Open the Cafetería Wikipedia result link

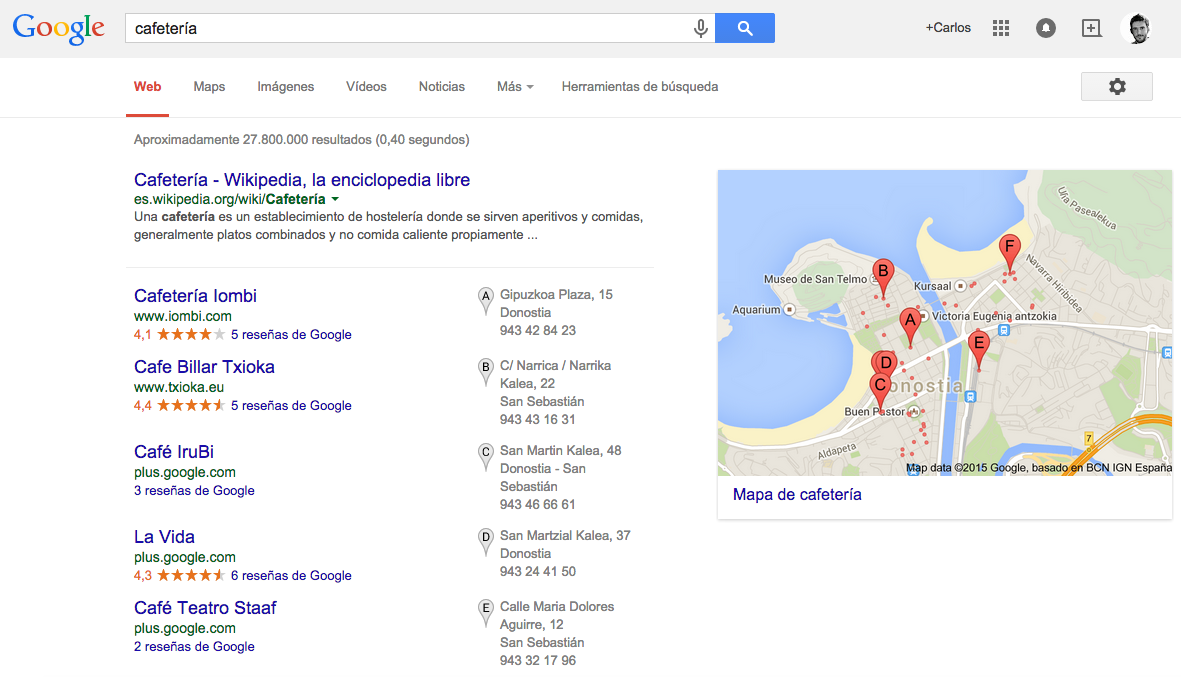[x=302, y=180]
